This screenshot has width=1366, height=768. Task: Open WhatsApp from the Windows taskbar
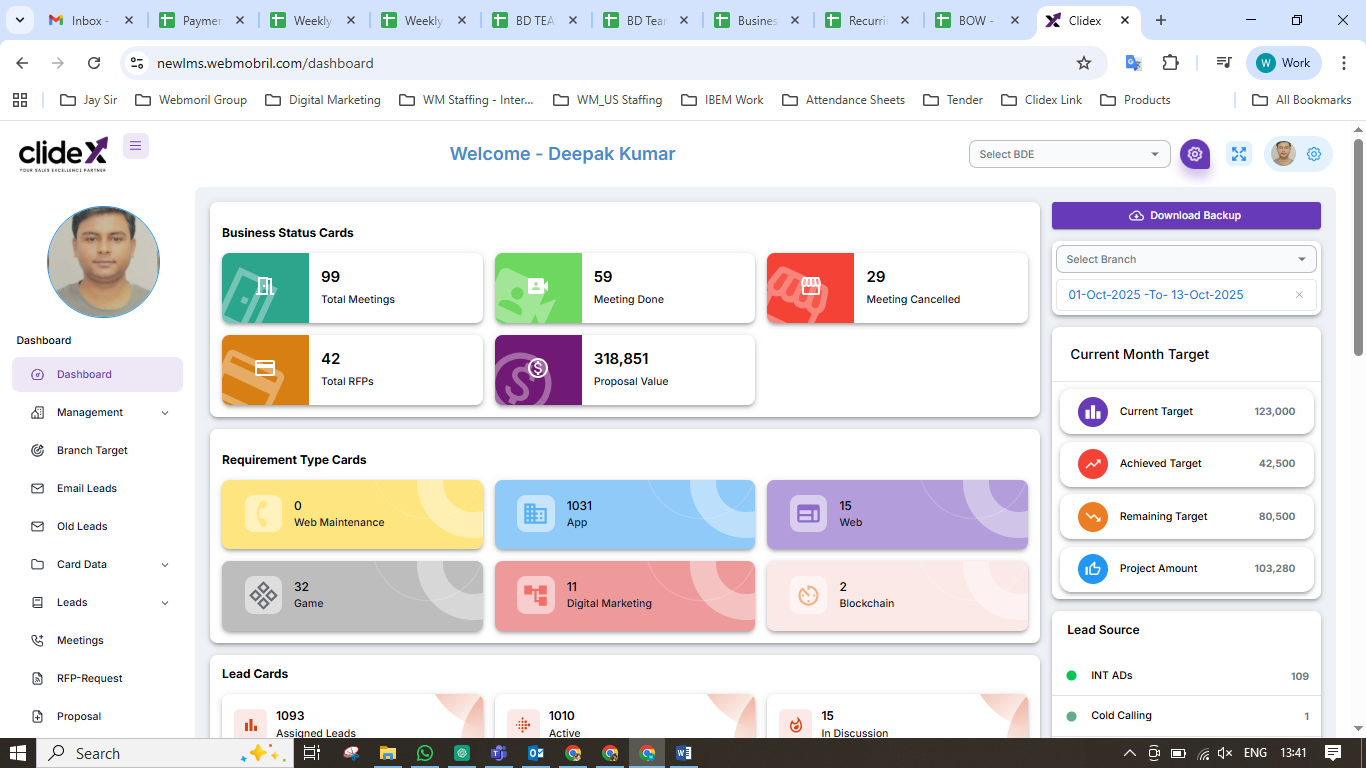425,753
